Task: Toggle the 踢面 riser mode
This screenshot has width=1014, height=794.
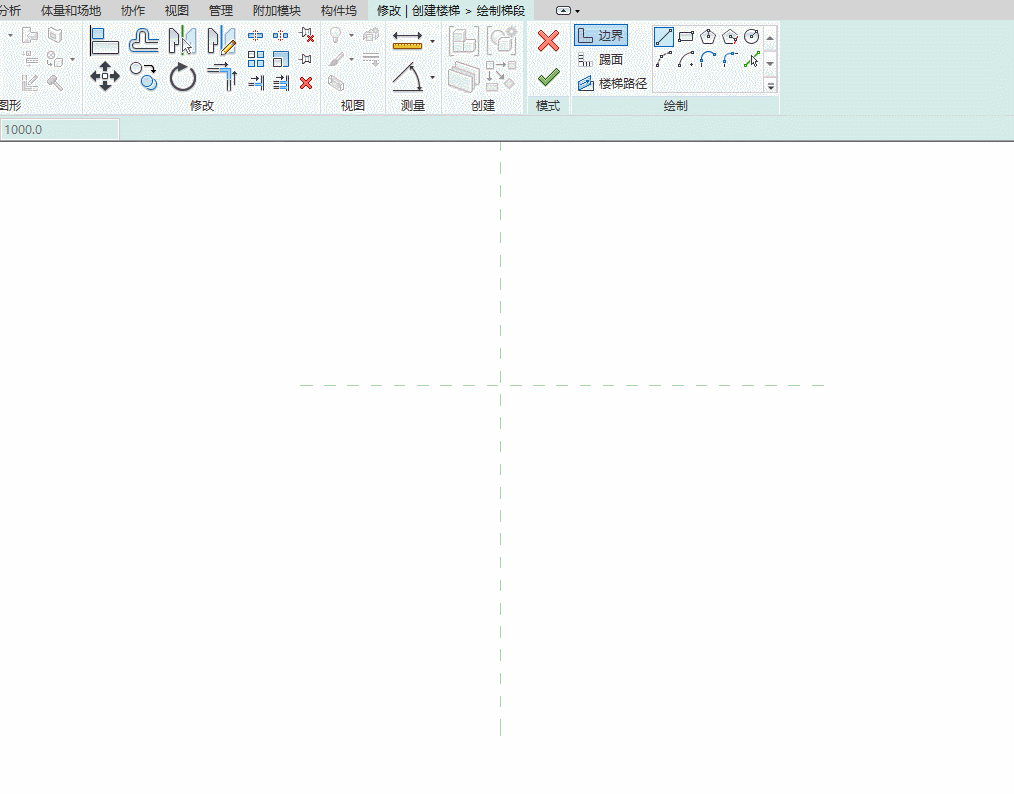Action: (x=601, y=59)
